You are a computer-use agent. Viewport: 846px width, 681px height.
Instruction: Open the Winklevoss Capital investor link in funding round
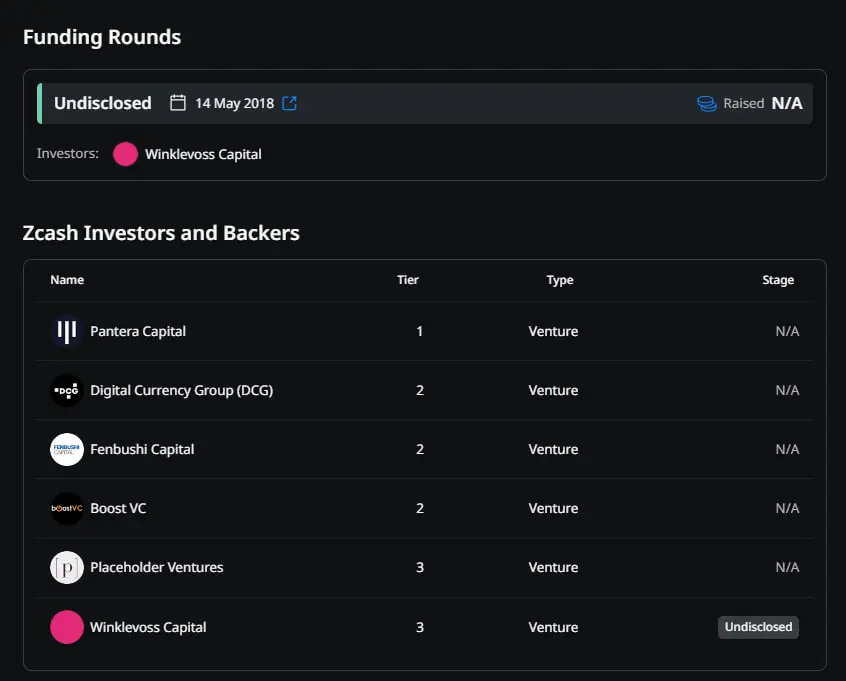tap(203, 154)
